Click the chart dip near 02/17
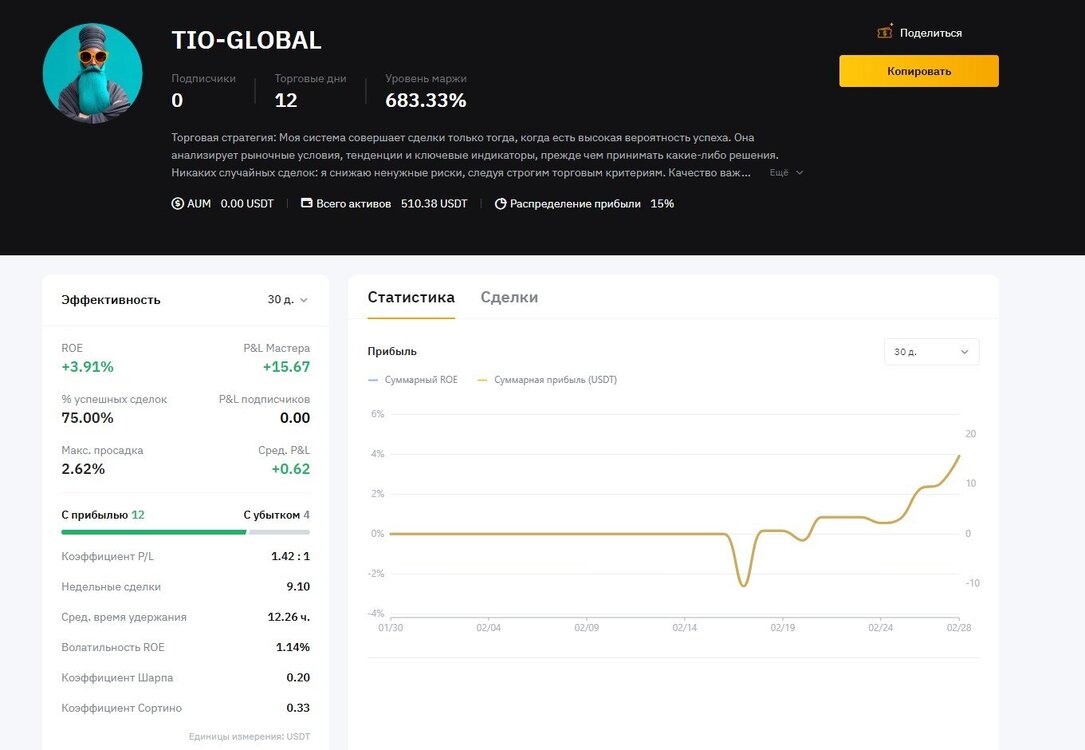Viewport: 1085px width, 750px height. (x=744, y=585)
